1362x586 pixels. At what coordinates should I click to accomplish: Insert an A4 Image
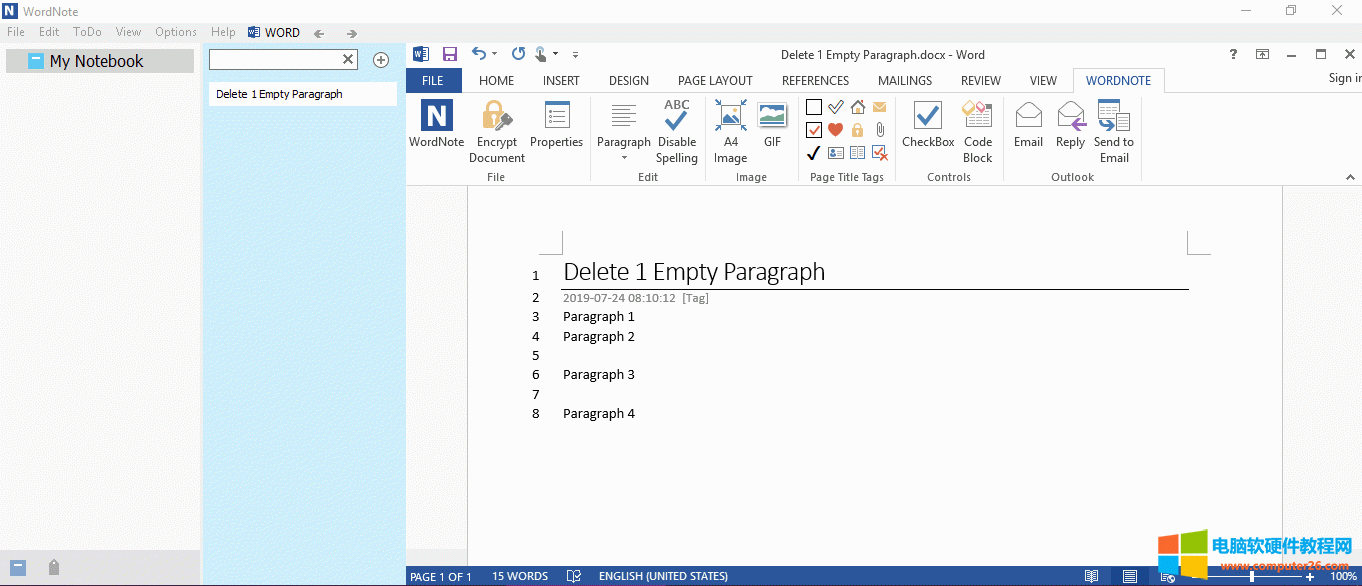click(730, 116)
